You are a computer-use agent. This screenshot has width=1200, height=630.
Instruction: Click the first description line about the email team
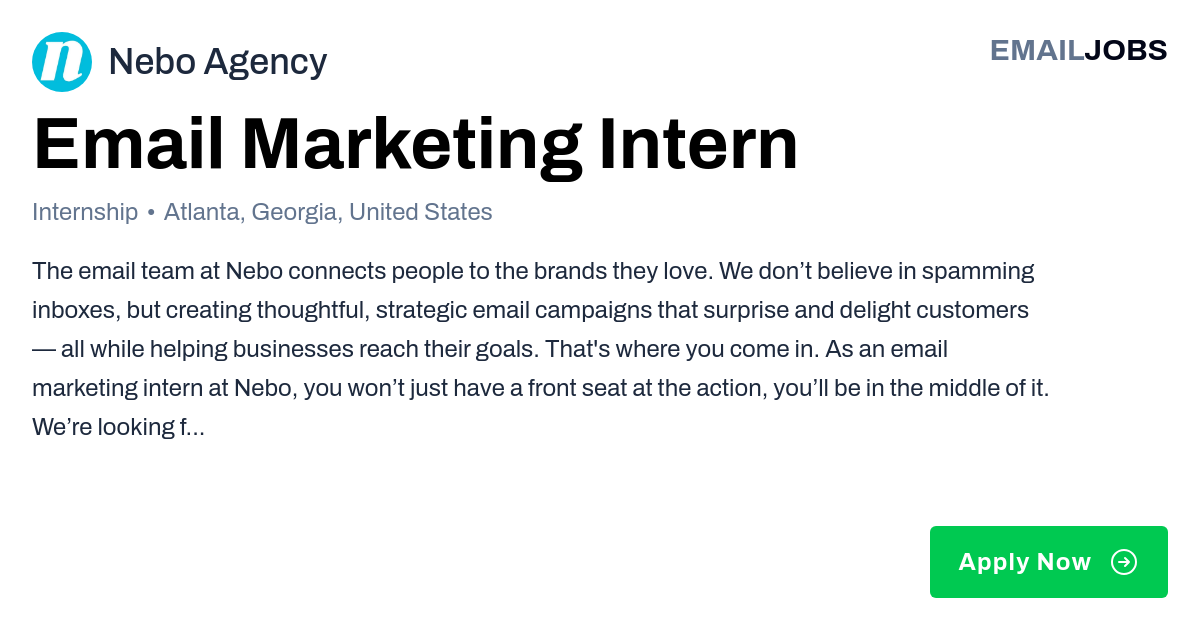(x=533, y=271)
